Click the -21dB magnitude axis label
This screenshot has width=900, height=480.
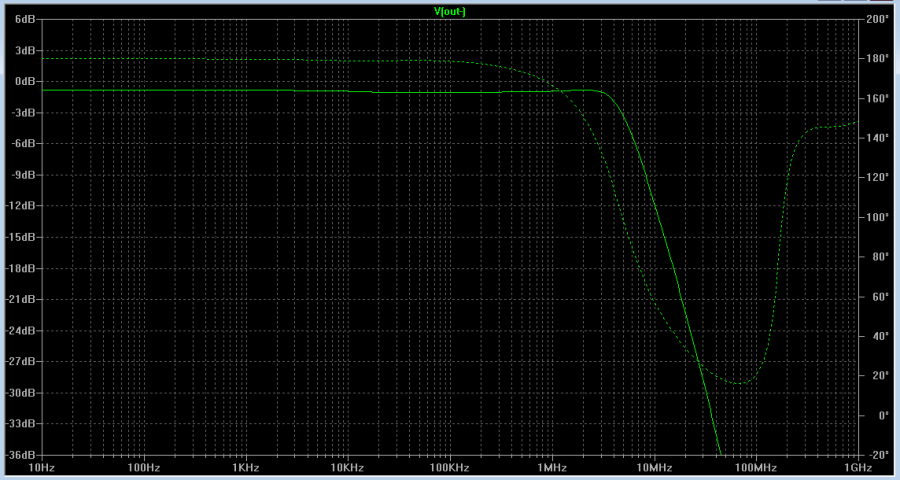pyautogui.click(x=21, y=299)
